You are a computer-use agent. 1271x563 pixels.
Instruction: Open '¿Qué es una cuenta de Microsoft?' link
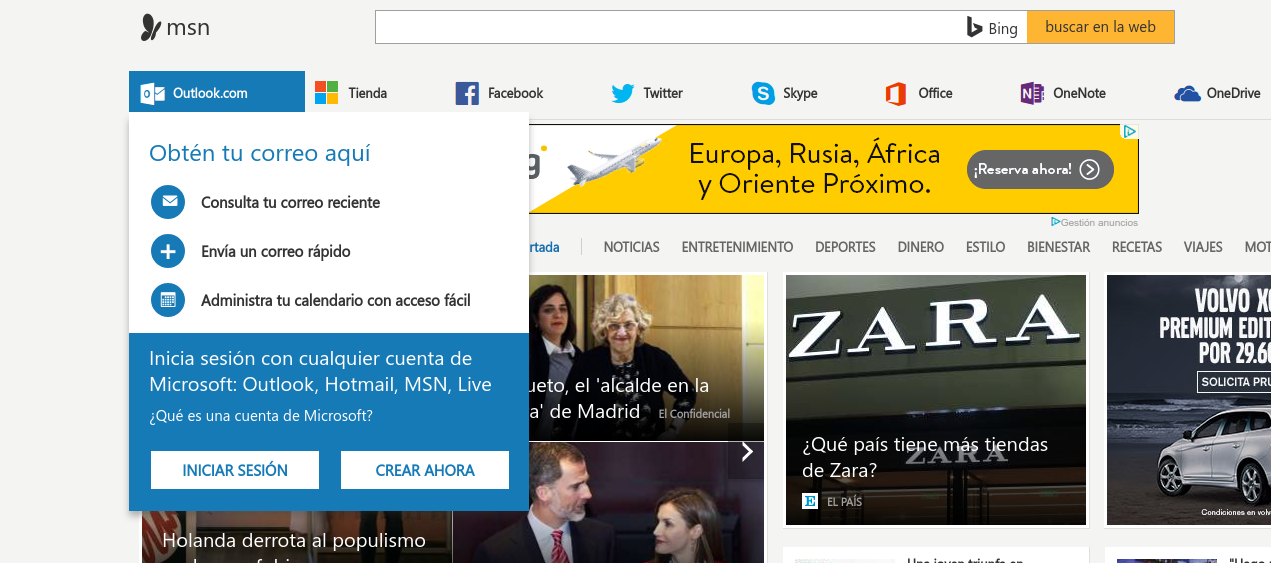coord(261,416)
